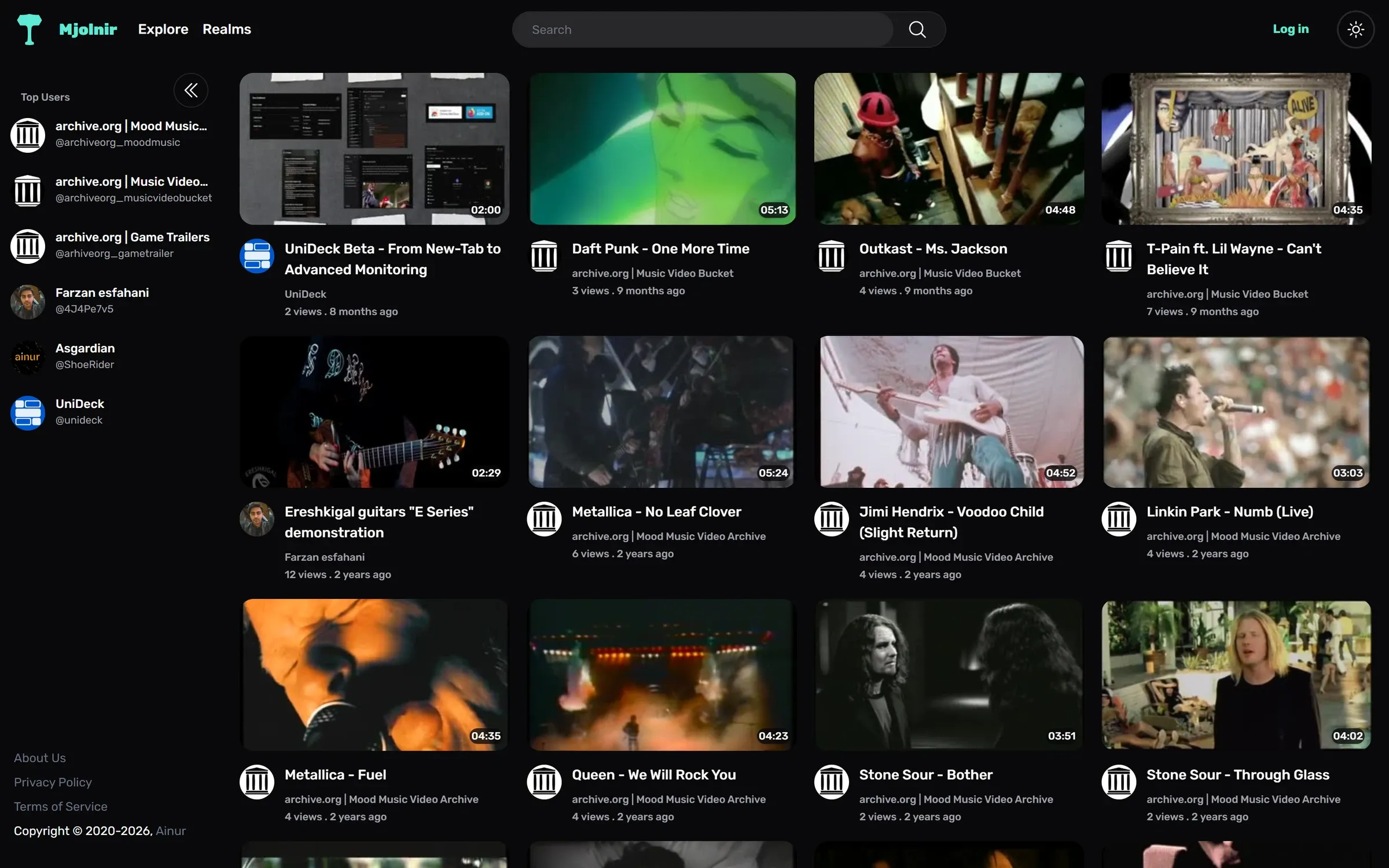Open title 'Linkin Park - Numb (Live)'
The height and width of the screenshot is (868, 1389).
(x=1230, y=512)
